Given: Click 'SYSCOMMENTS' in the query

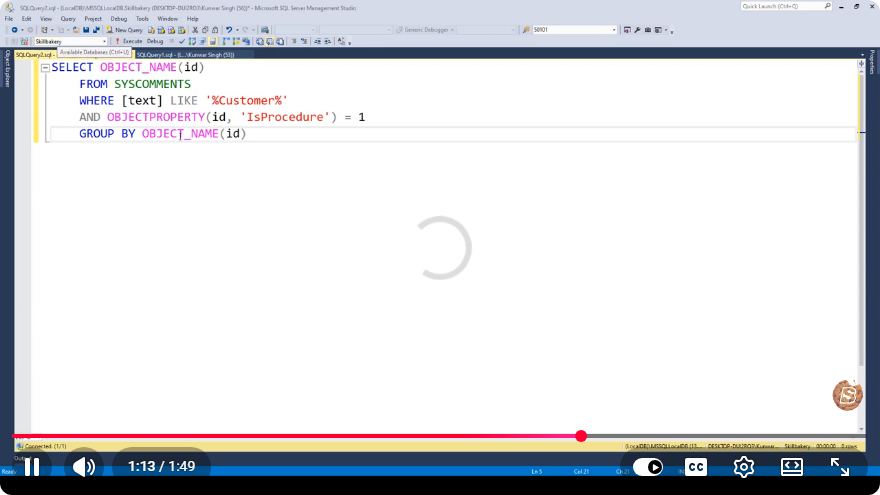Looking at the screenshot, I should [153, 84].
